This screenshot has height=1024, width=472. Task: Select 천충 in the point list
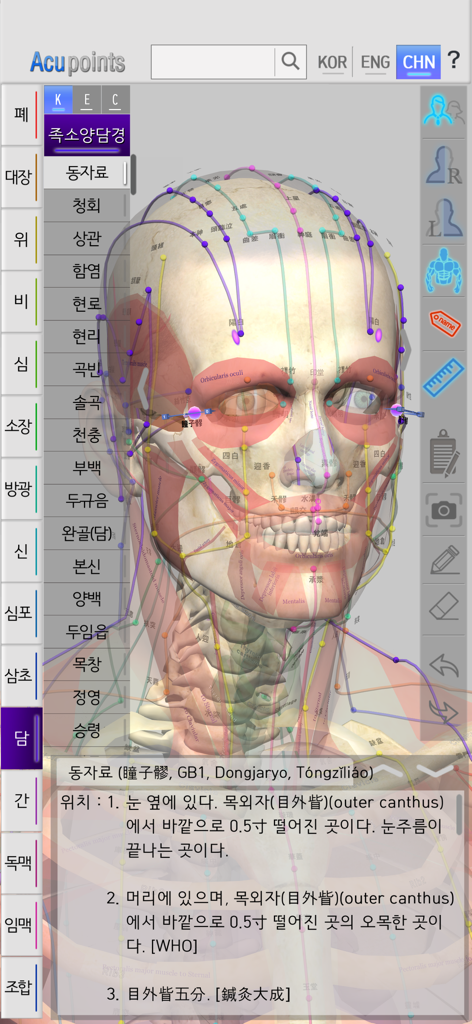click(86, 434)
